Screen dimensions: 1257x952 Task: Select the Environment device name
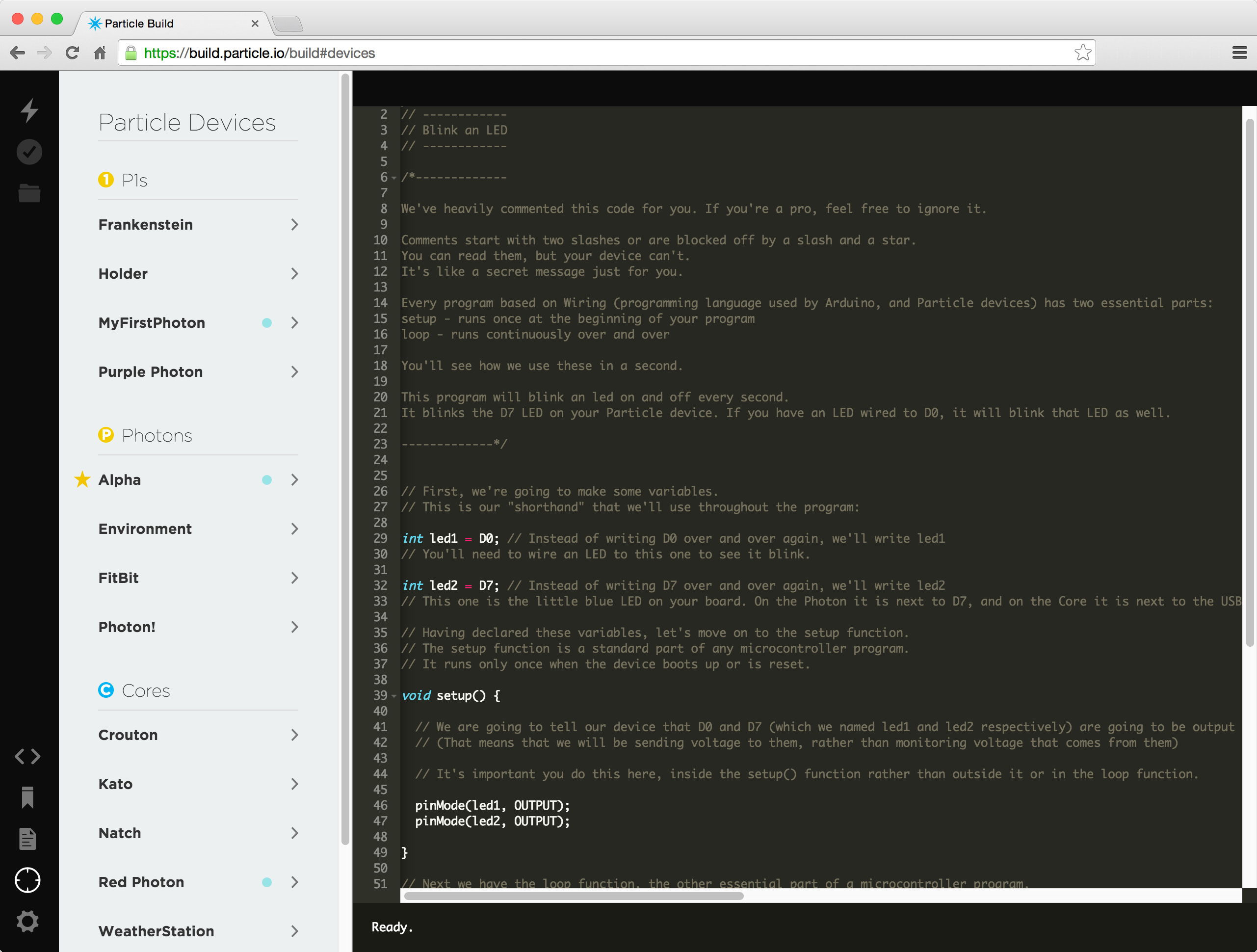(x=145, y=529)
